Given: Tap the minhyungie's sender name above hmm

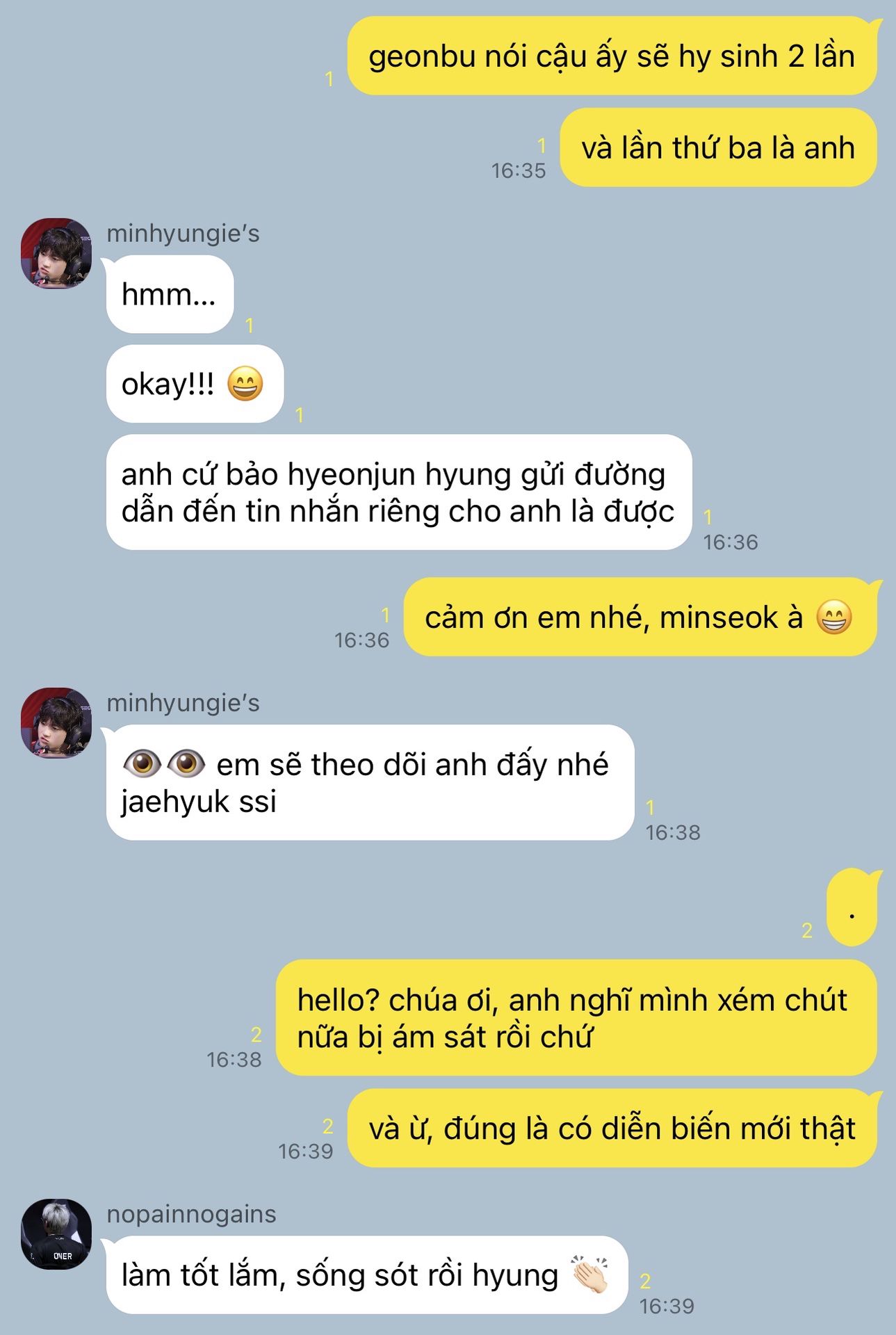Looking at the screenshot, I should [183, 234].
